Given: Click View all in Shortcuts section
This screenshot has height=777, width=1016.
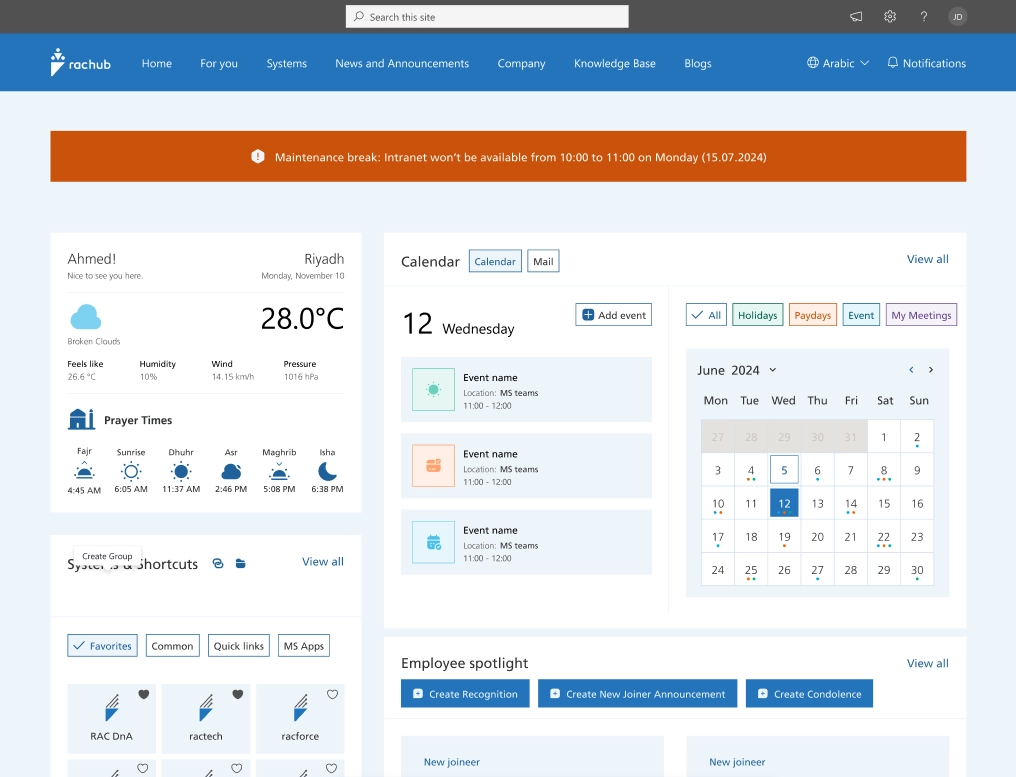Looking at the screenshot, I should coord(323,561).
